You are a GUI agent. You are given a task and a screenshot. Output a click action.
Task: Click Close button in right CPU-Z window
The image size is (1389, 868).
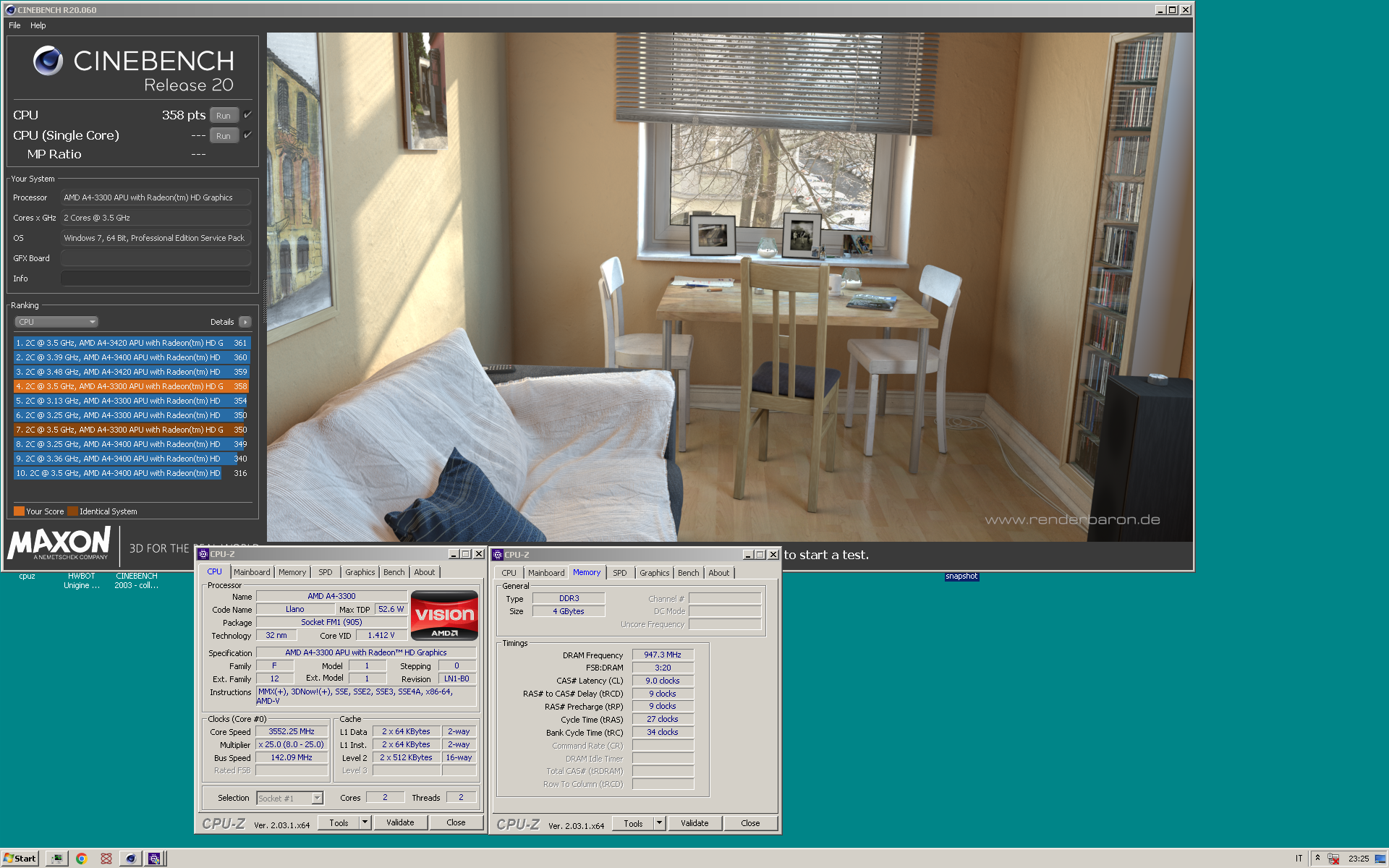coord(750,823)
